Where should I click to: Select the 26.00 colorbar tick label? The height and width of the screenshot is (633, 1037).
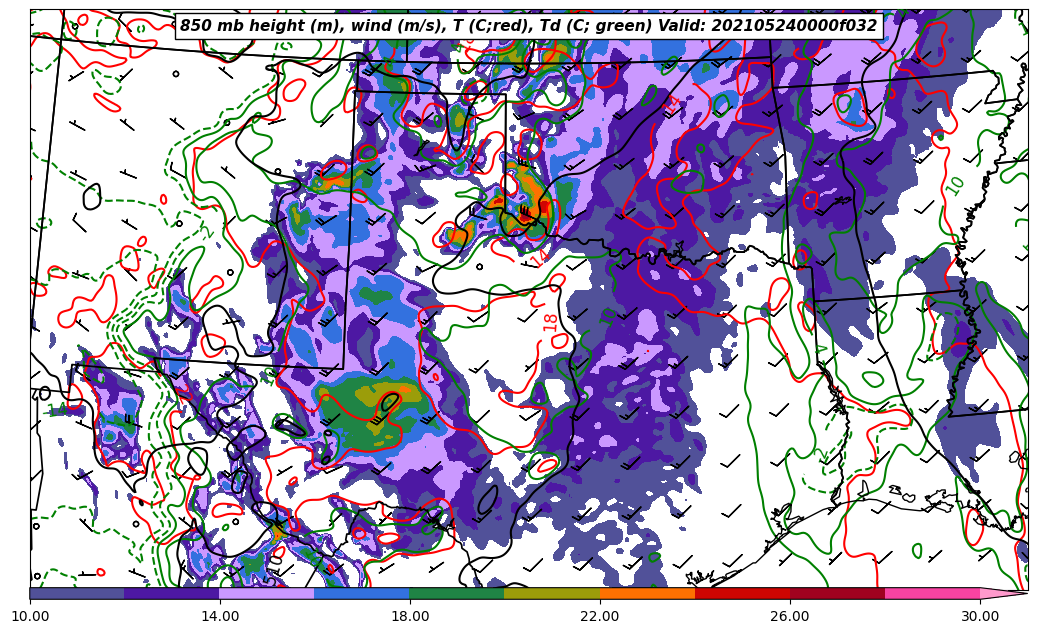tap(790, 616)
